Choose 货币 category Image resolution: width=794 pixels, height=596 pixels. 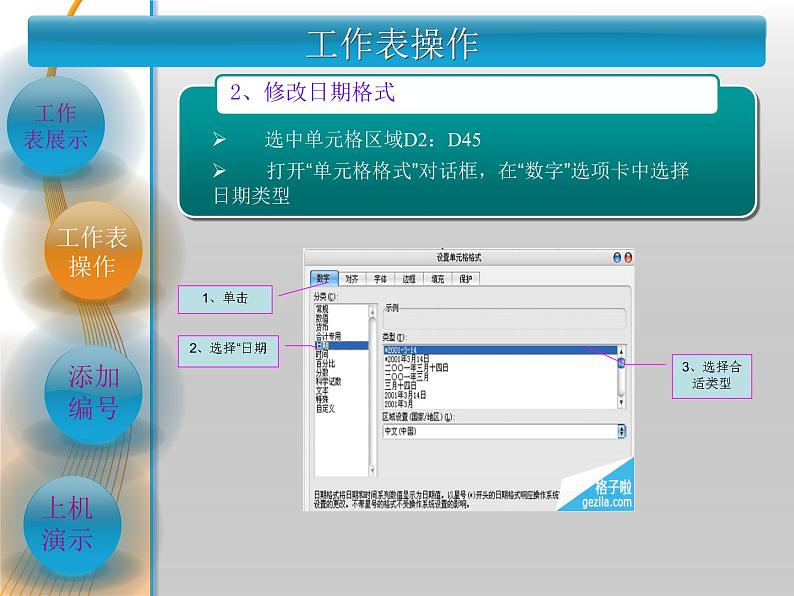pos(322,327)
